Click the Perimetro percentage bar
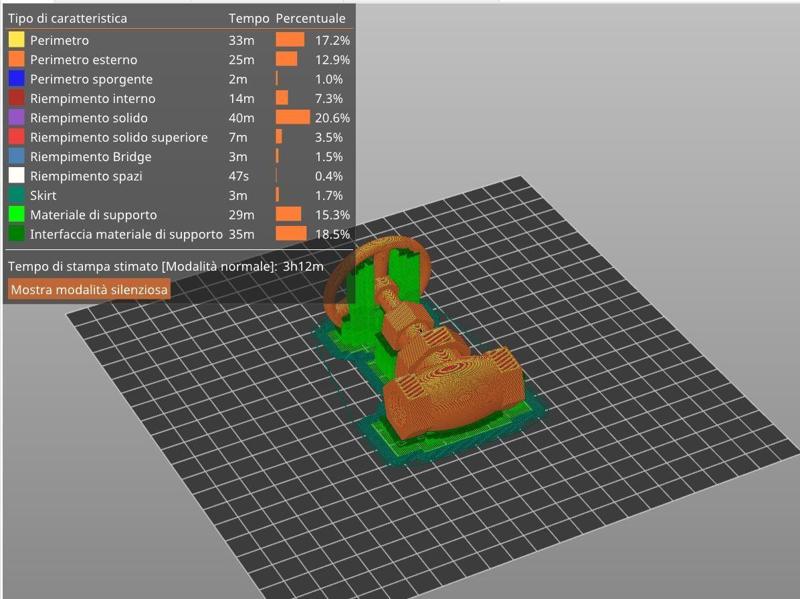Viewport: 800px width, 599px height. click(x=290, y=40)
